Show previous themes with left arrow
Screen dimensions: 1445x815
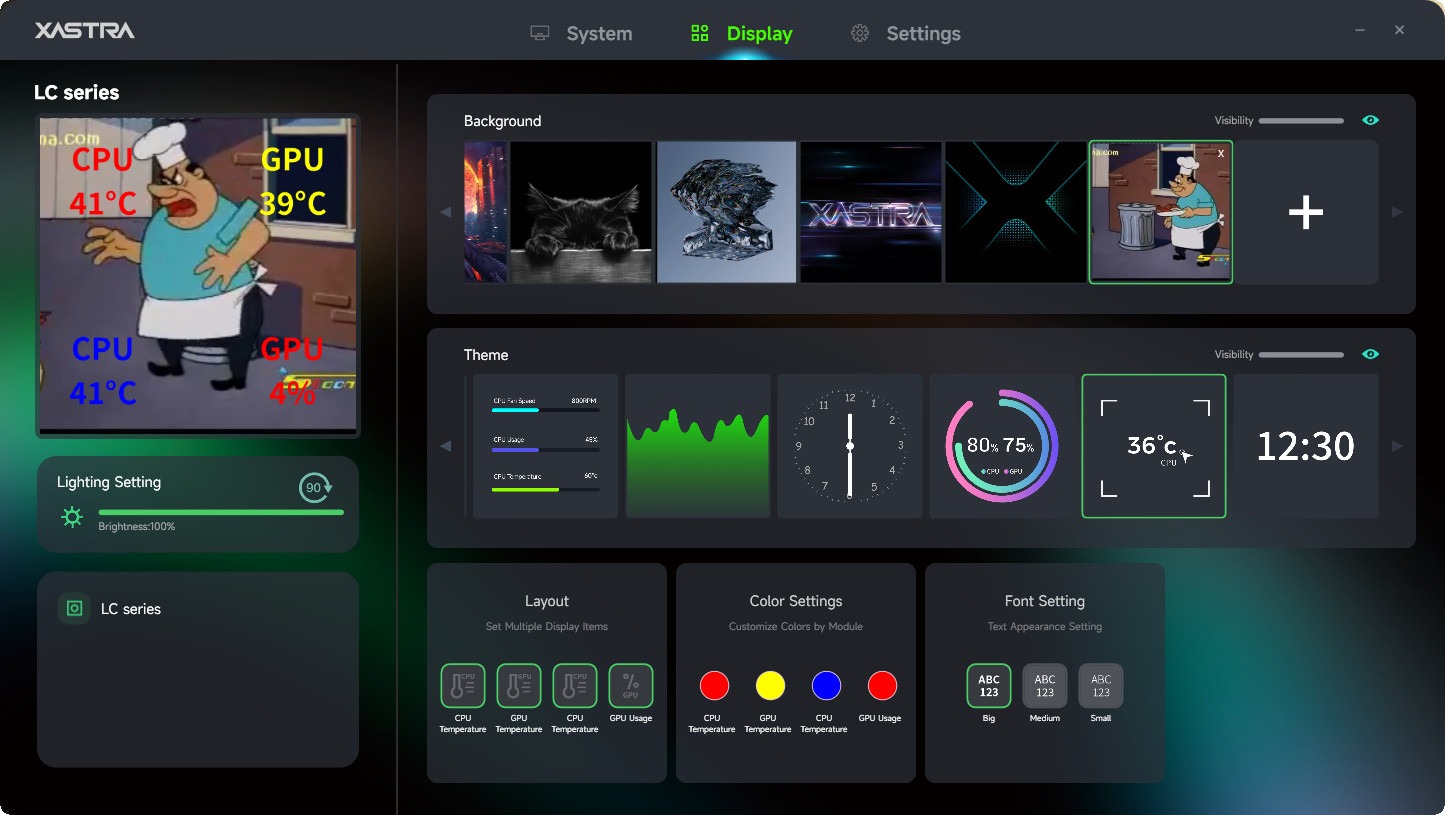(446, 446)
